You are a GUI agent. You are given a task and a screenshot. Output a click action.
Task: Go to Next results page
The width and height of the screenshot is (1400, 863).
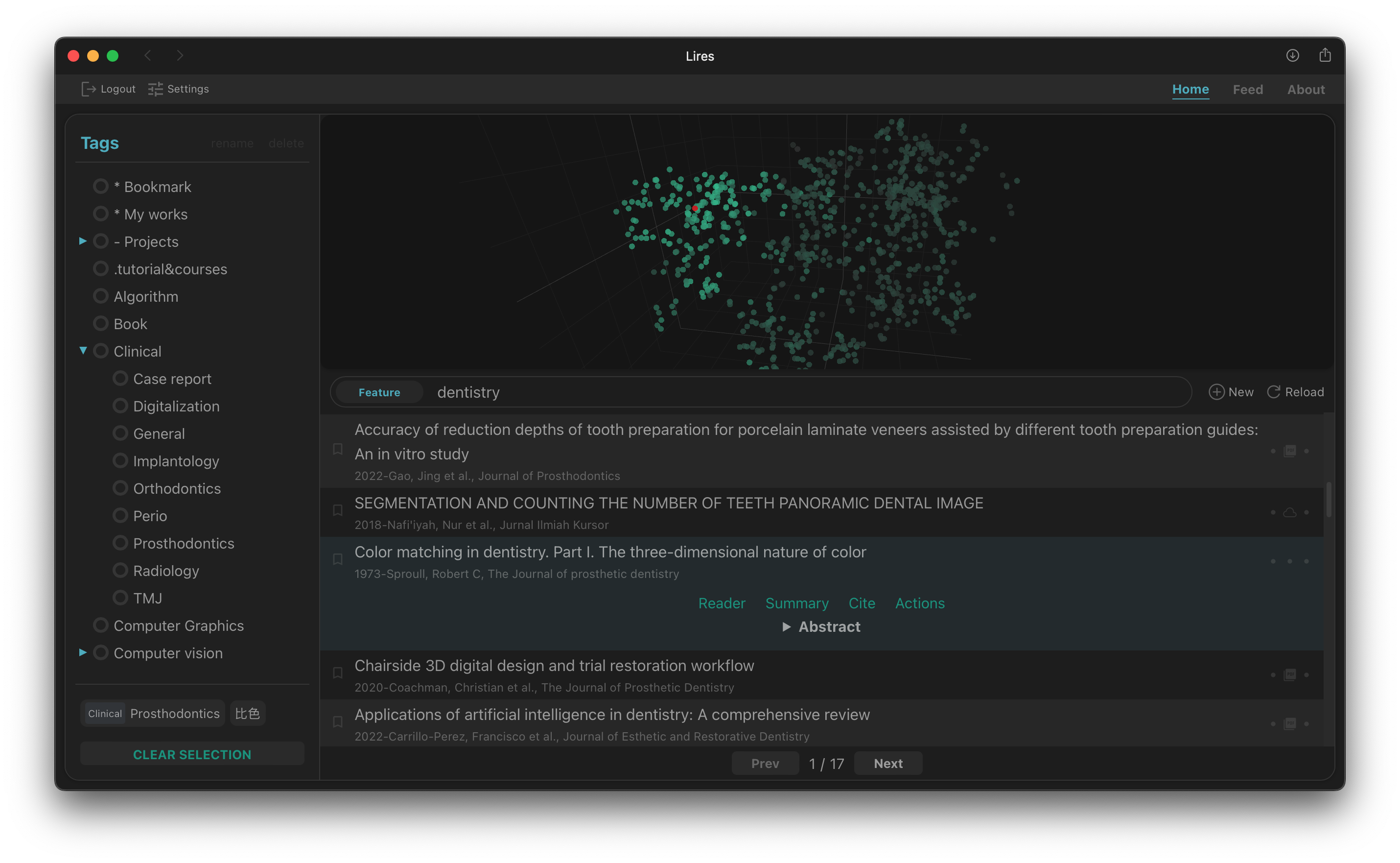(x=887, y=764)
